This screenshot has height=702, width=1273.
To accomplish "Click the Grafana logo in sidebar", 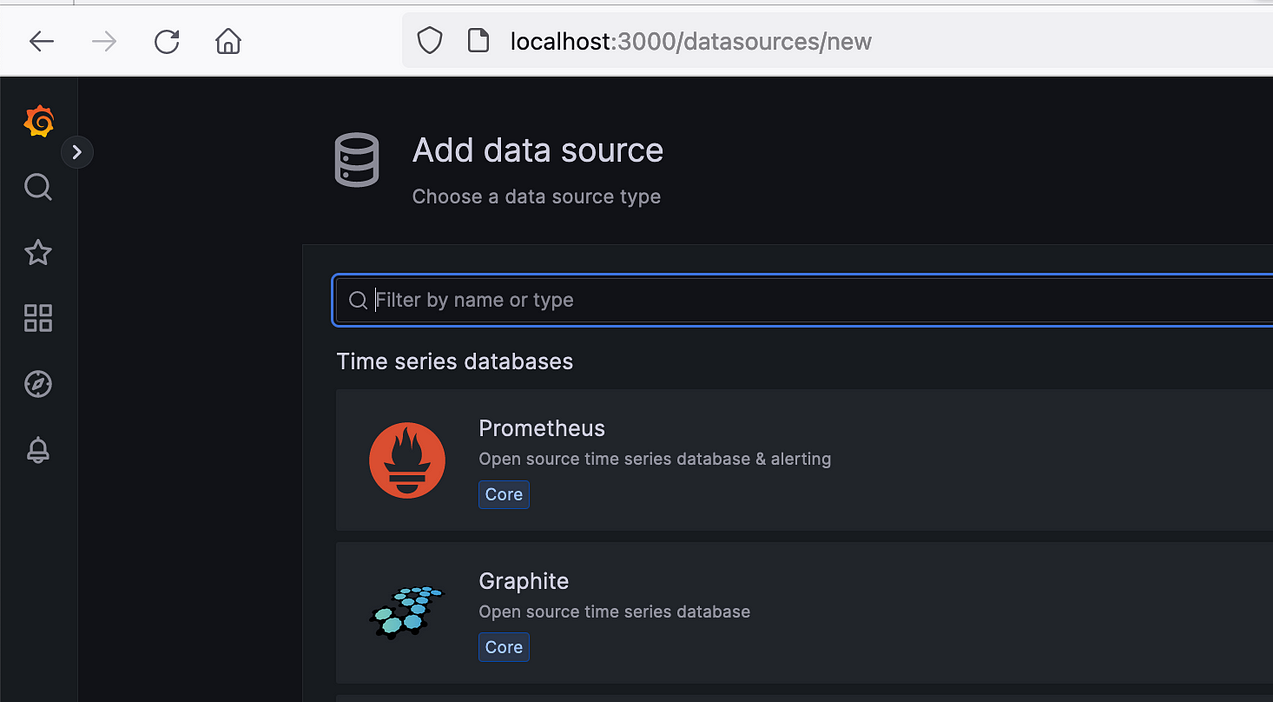I will click(39, 121).
